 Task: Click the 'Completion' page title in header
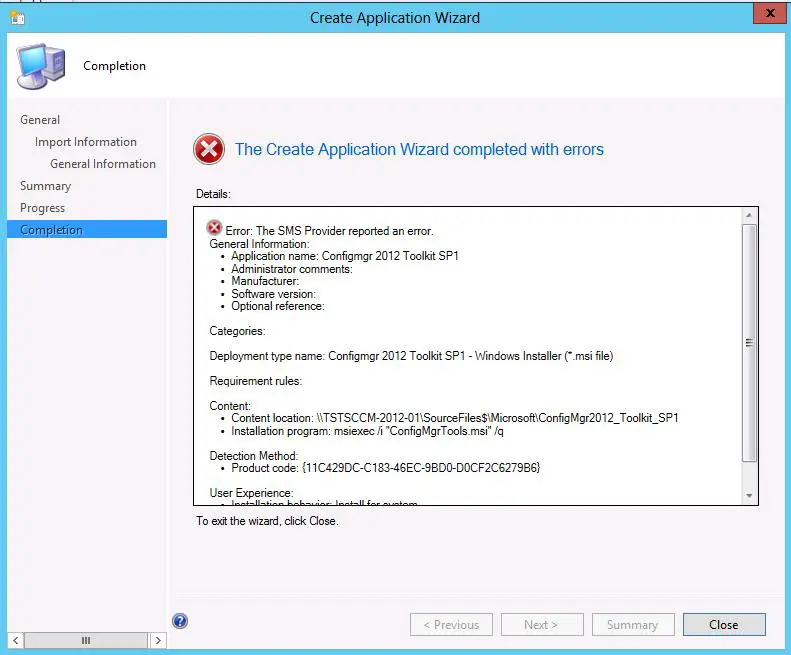tap(115, 66)
